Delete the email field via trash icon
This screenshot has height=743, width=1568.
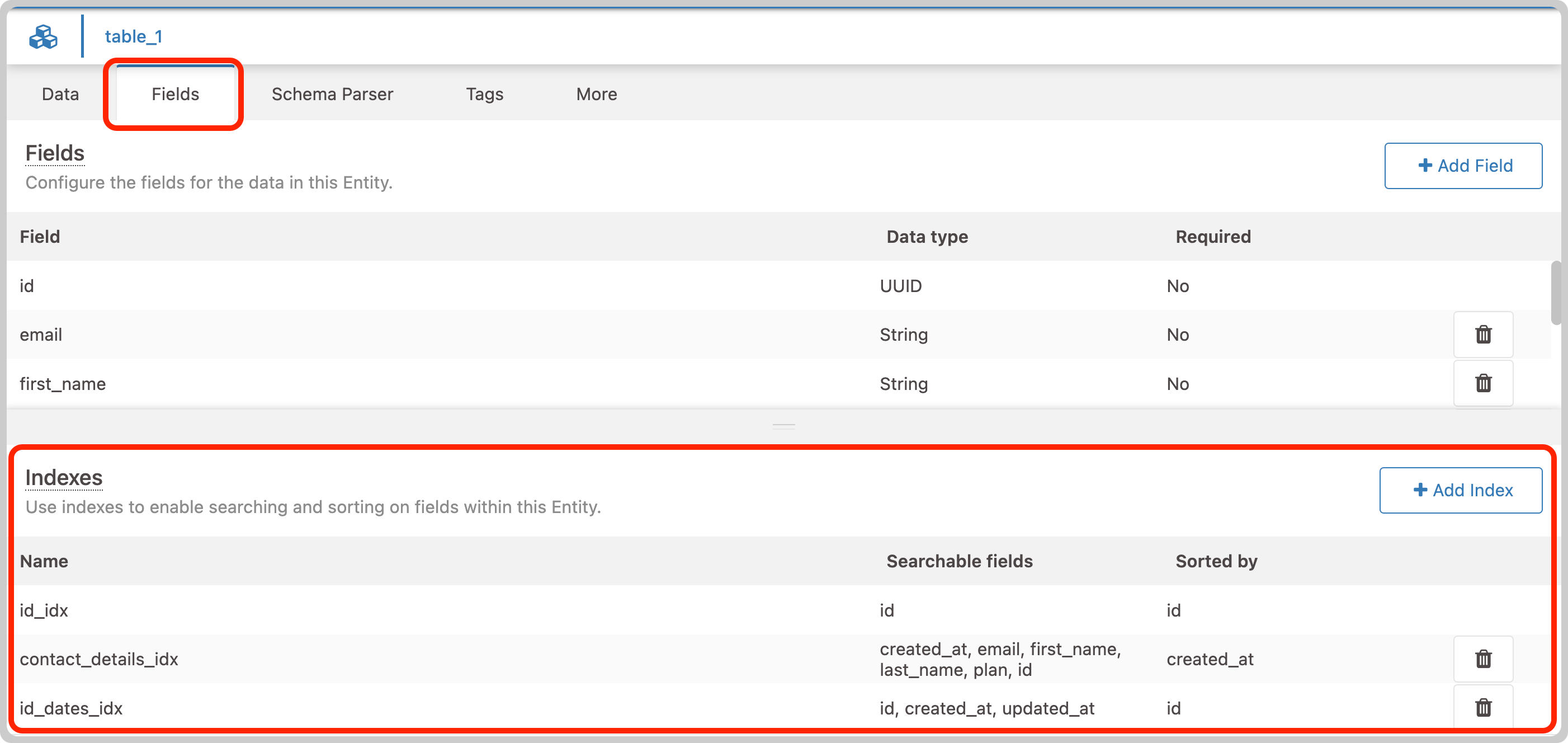point(1483,335)
